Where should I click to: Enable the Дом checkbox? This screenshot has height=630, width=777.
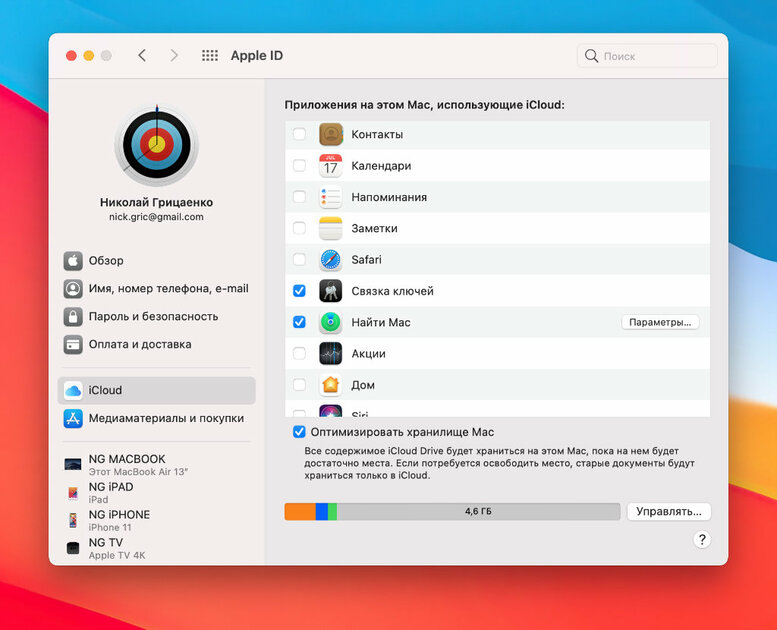coord(299,385)
